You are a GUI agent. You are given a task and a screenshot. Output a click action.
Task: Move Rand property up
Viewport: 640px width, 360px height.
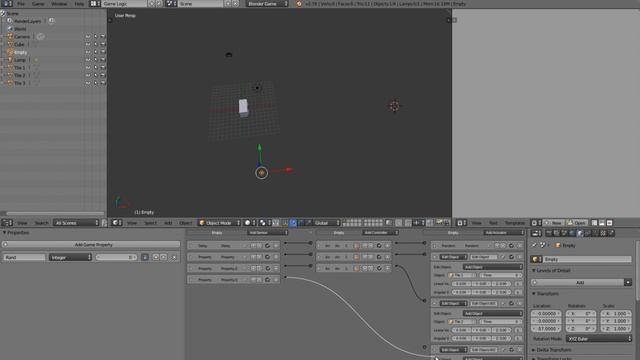(x=156, y=257)
